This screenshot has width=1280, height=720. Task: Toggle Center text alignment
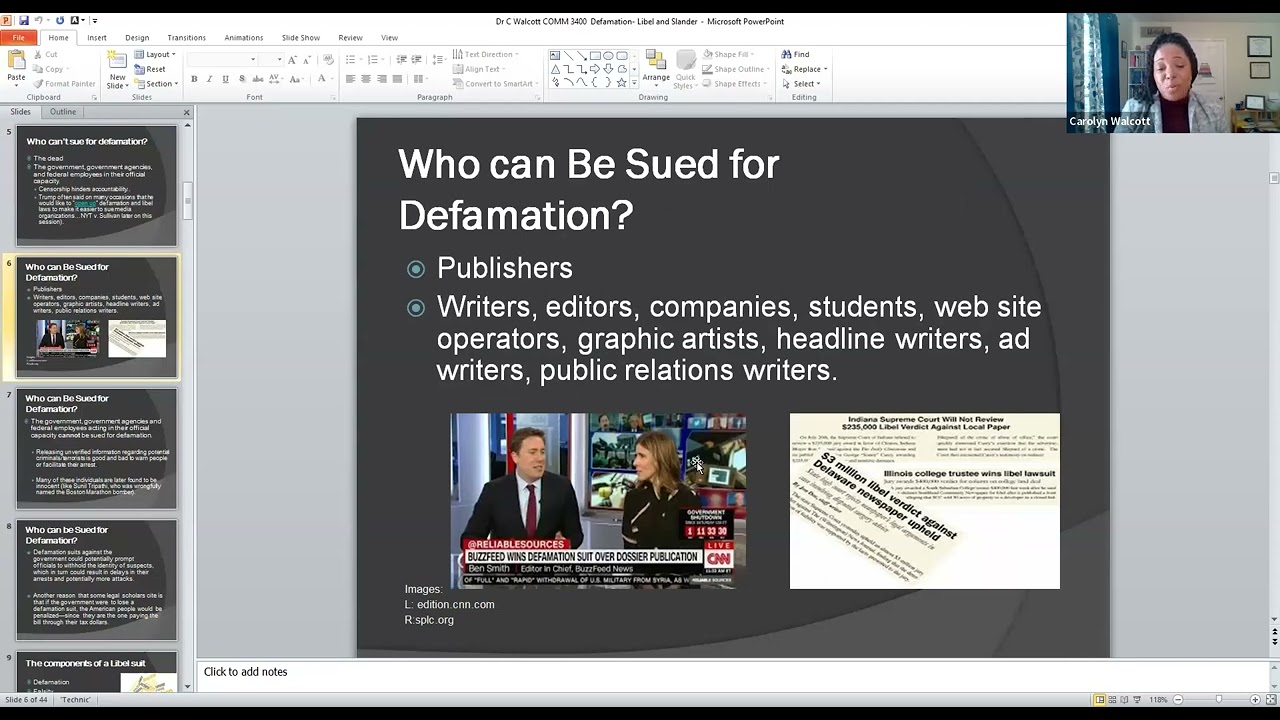pyautogui.click(x=366, y=79)
